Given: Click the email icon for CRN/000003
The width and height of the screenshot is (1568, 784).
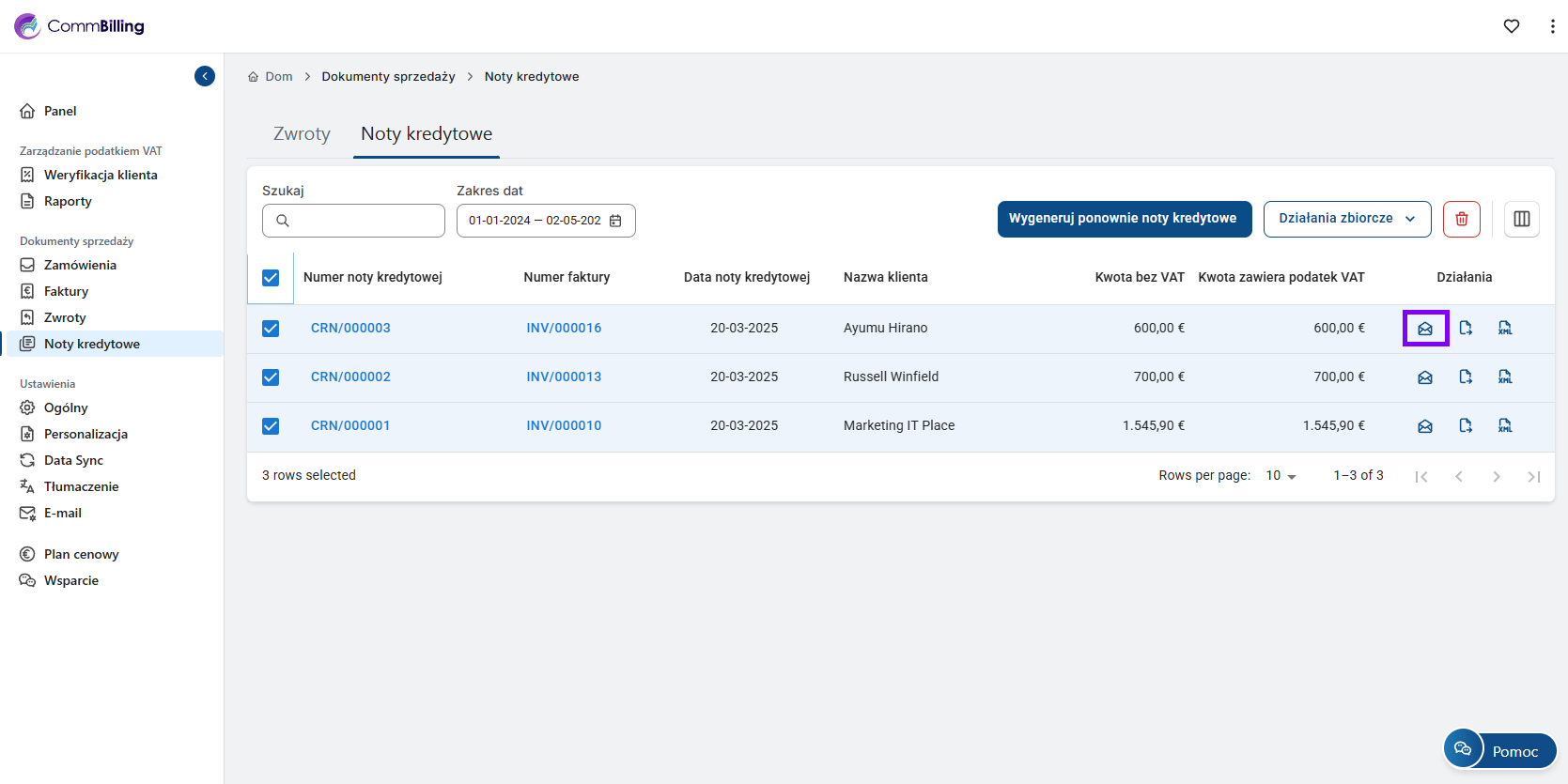Looking at the screenshot, I should pos(1425,329).
